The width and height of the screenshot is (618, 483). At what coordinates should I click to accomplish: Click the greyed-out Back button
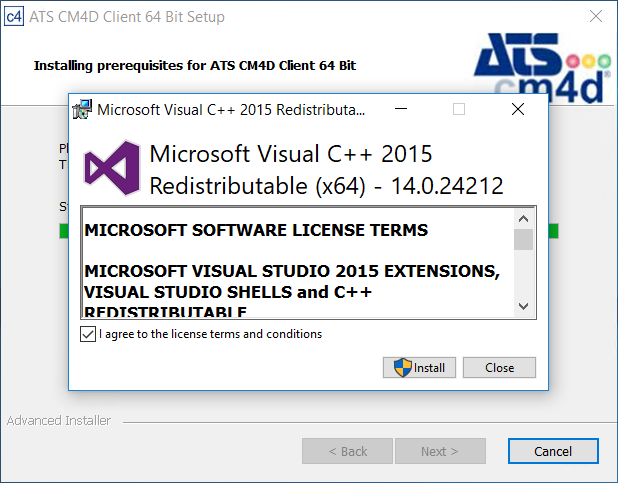[347, 451]
